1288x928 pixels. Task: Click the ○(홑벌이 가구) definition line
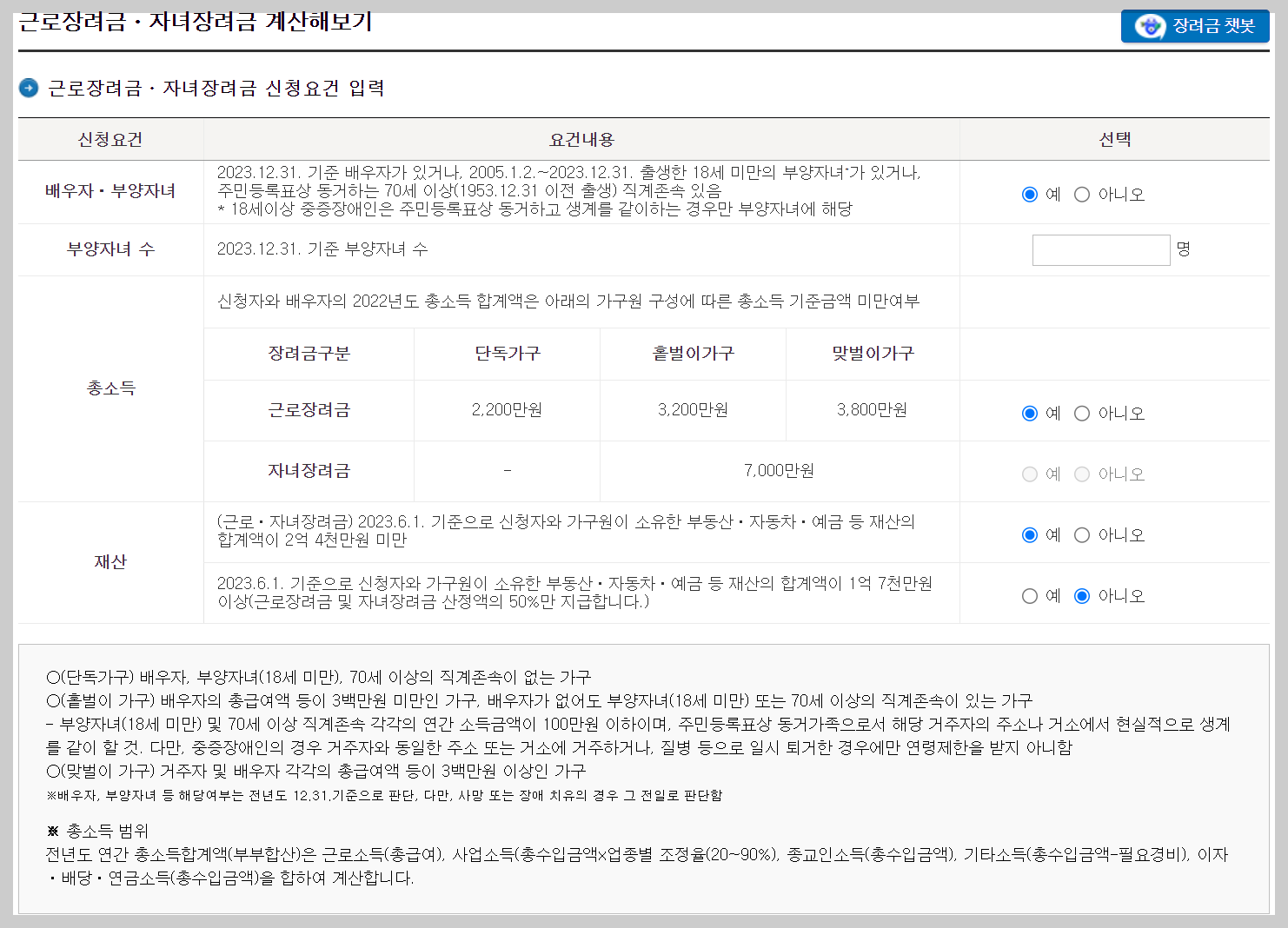[539, 700]
